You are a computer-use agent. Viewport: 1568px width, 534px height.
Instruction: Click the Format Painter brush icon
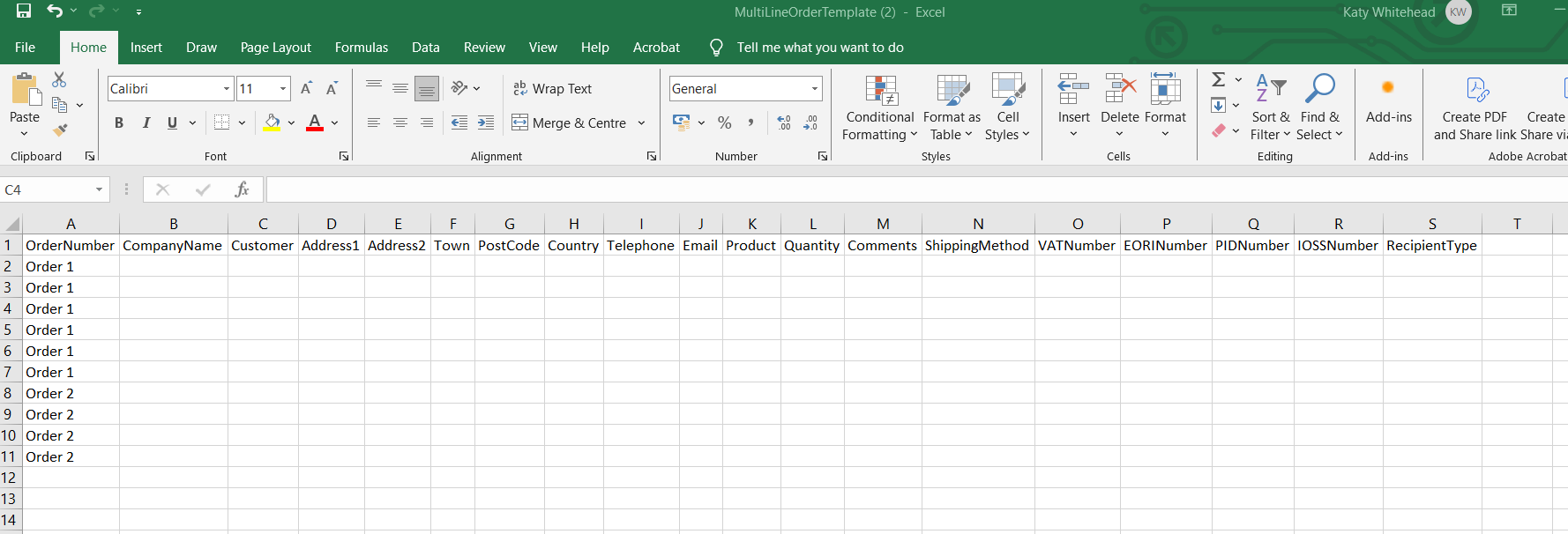point(60,130)
